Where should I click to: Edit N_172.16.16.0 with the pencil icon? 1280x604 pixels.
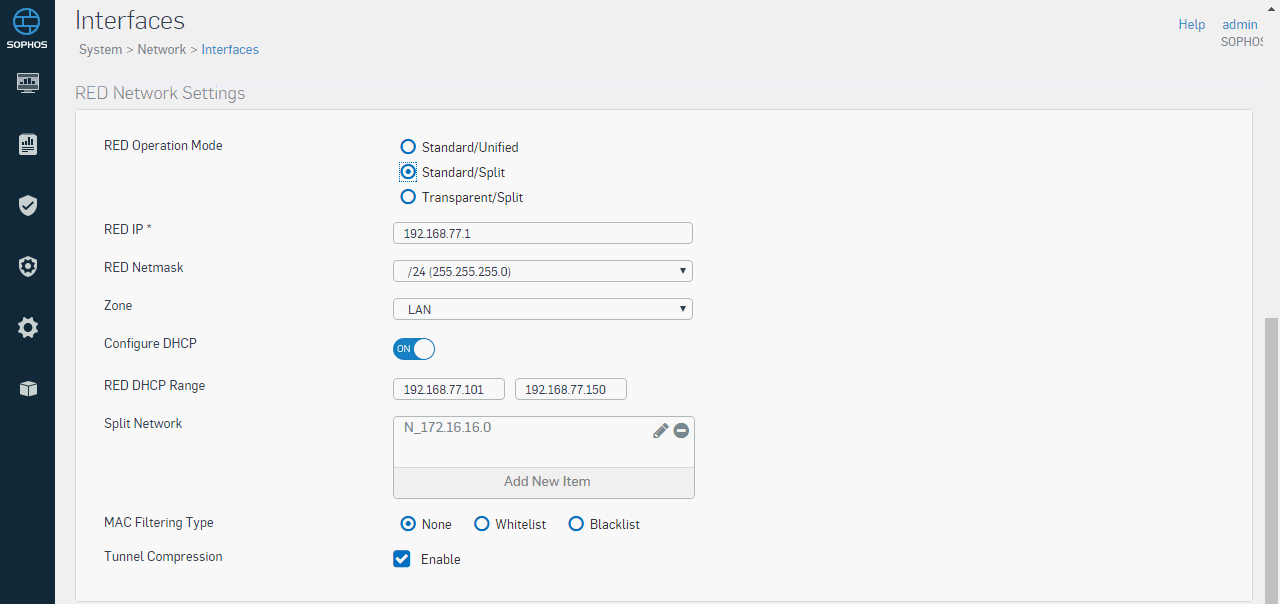660,431
